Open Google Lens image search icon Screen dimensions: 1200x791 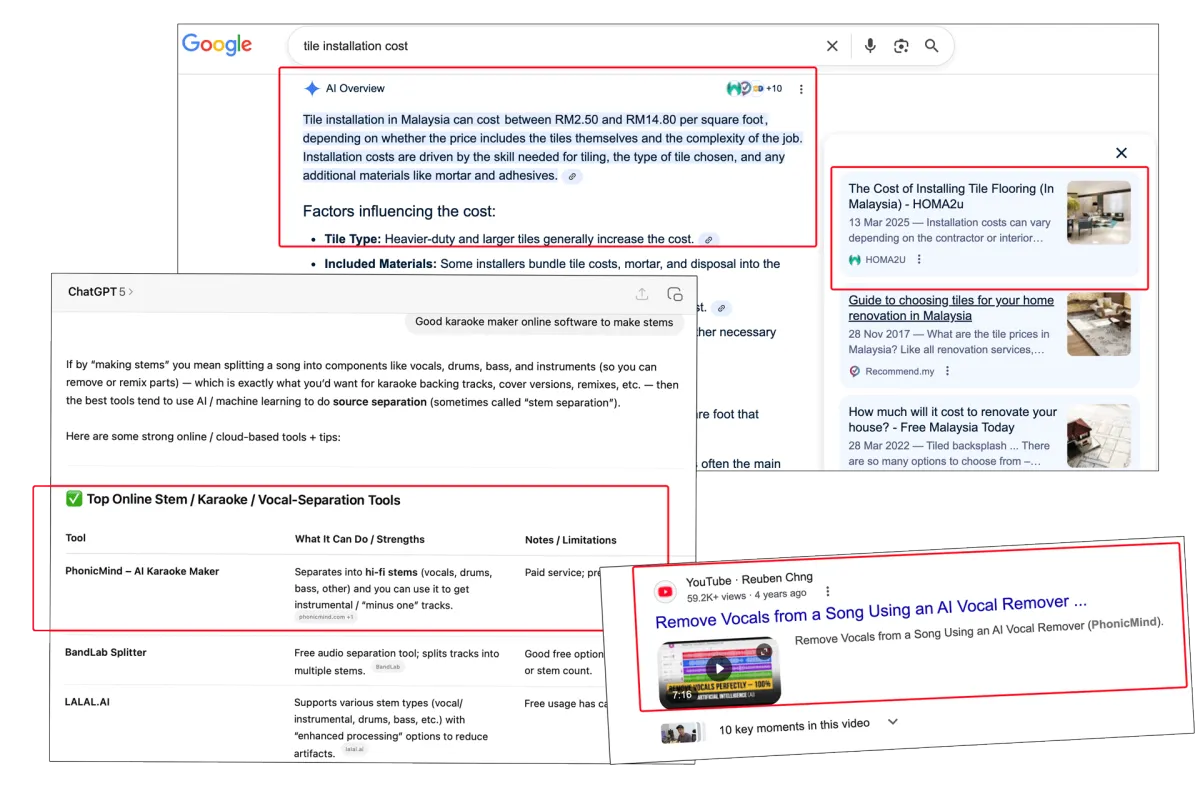coord(901,46)
